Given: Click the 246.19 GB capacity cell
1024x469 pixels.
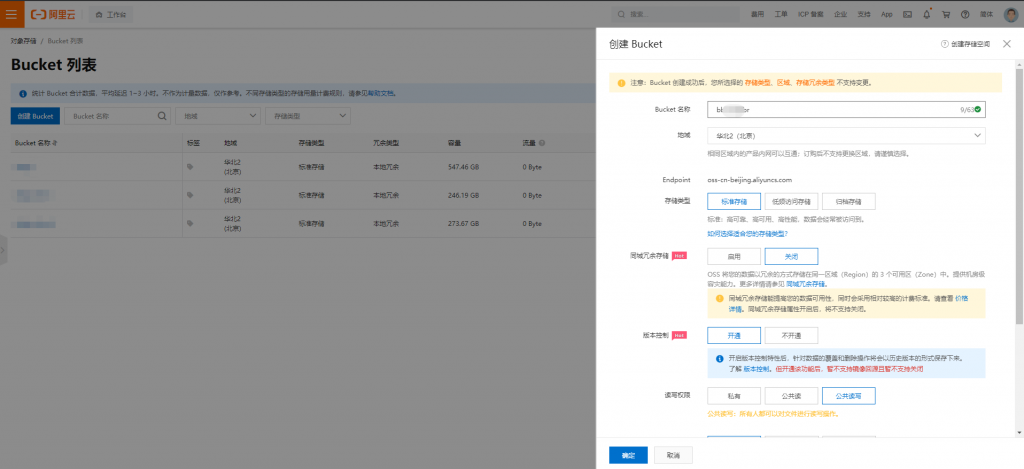Looking at the screenshot, I should click(x=463, y=195).
